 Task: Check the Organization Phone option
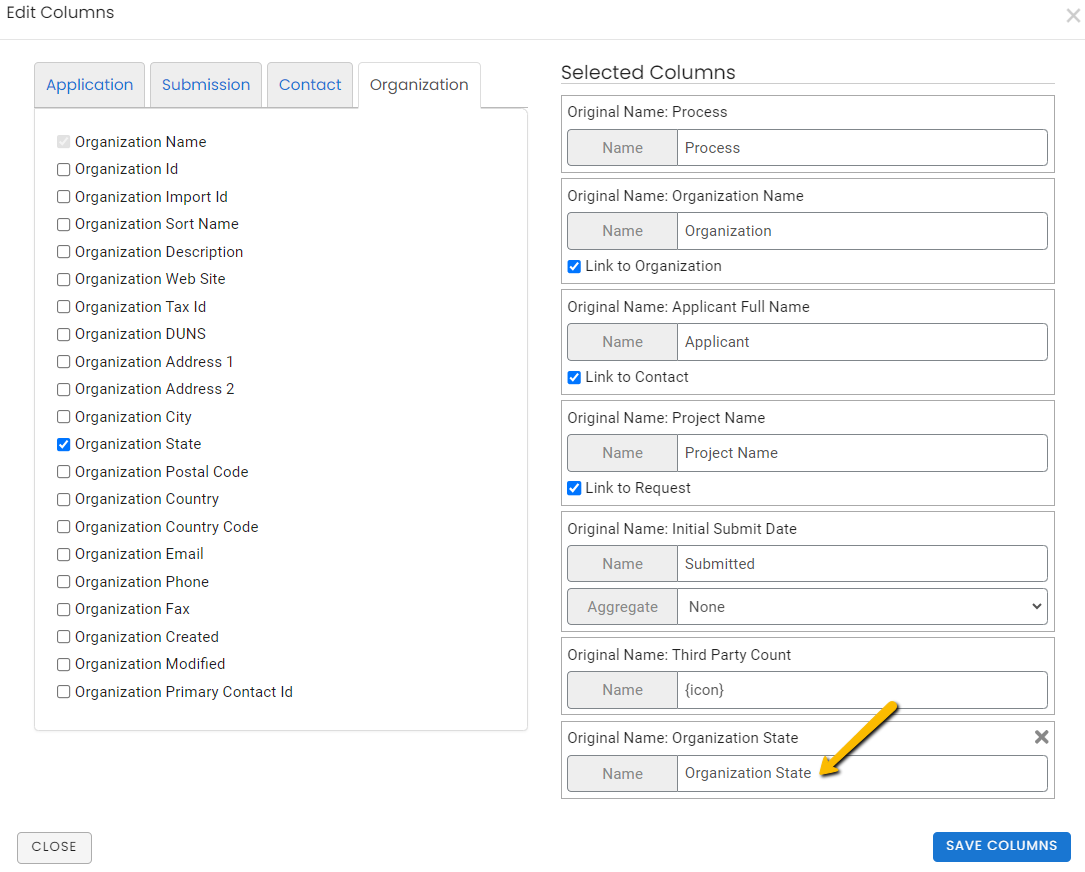(63, 581)
